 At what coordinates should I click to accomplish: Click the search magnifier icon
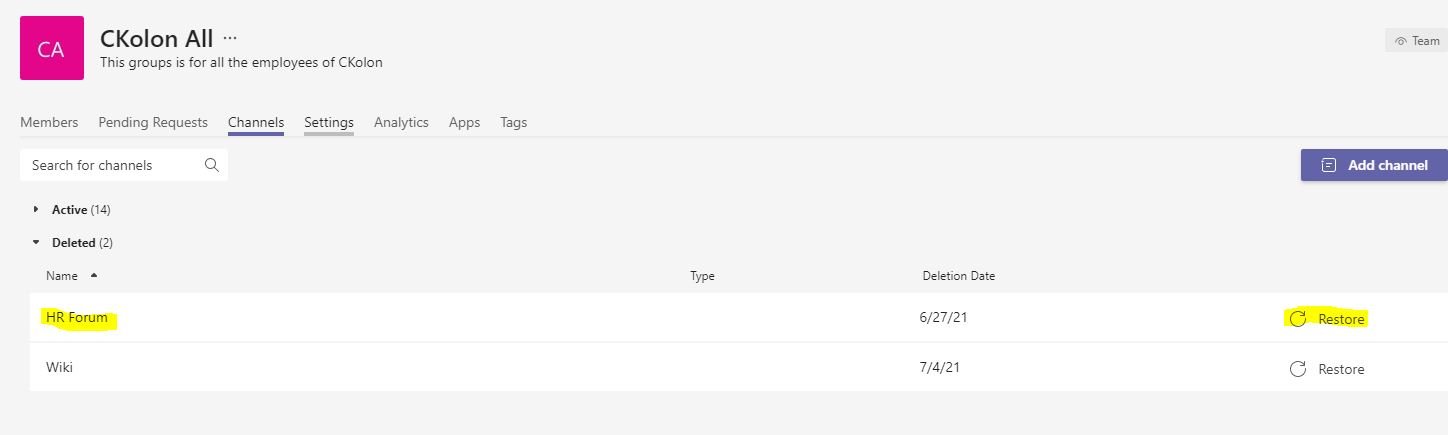[x=212, y=165]
